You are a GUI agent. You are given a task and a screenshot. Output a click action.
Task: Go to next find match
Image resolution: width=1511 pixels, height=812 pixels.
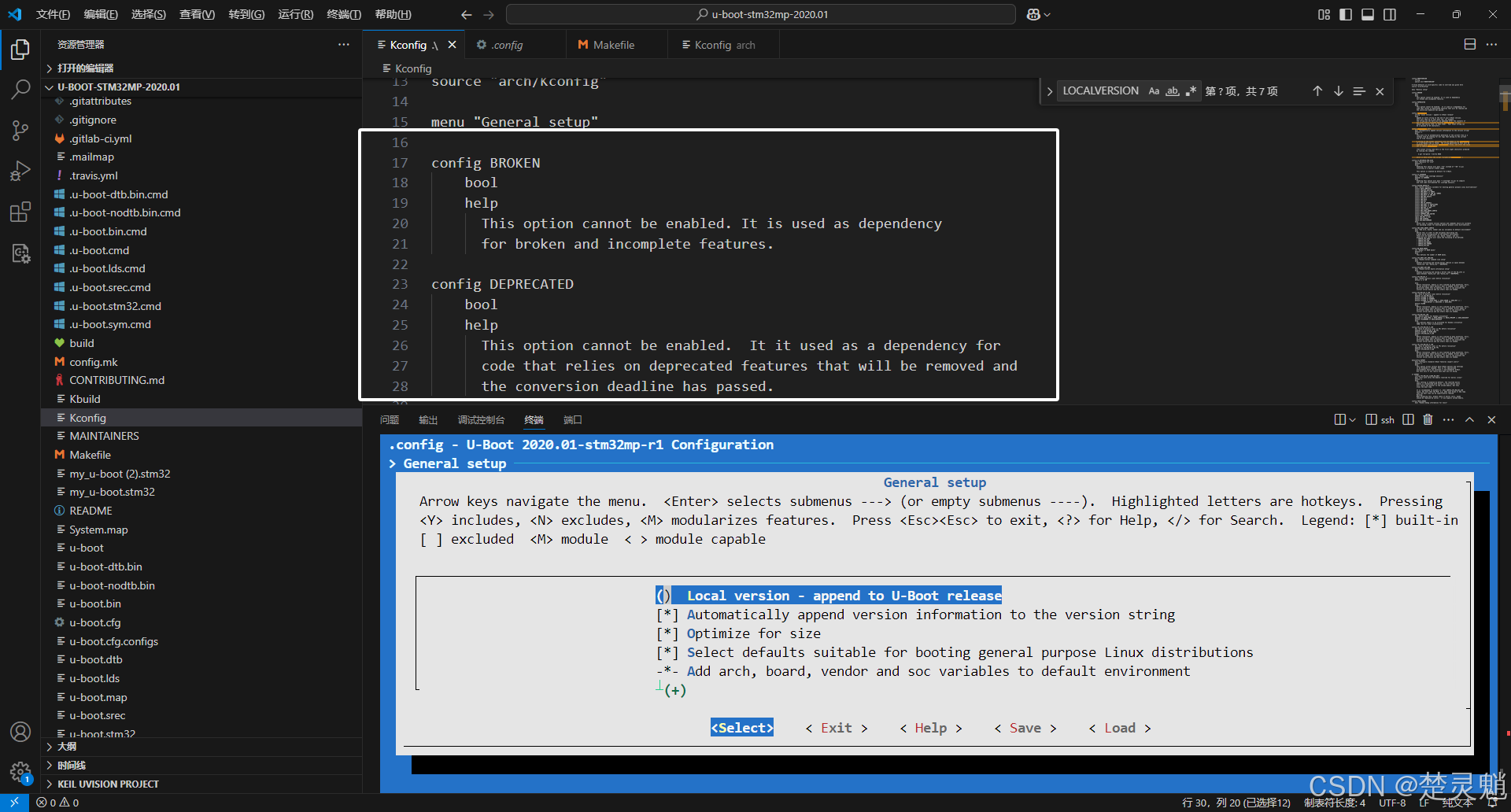click(x=1339, y=91)
